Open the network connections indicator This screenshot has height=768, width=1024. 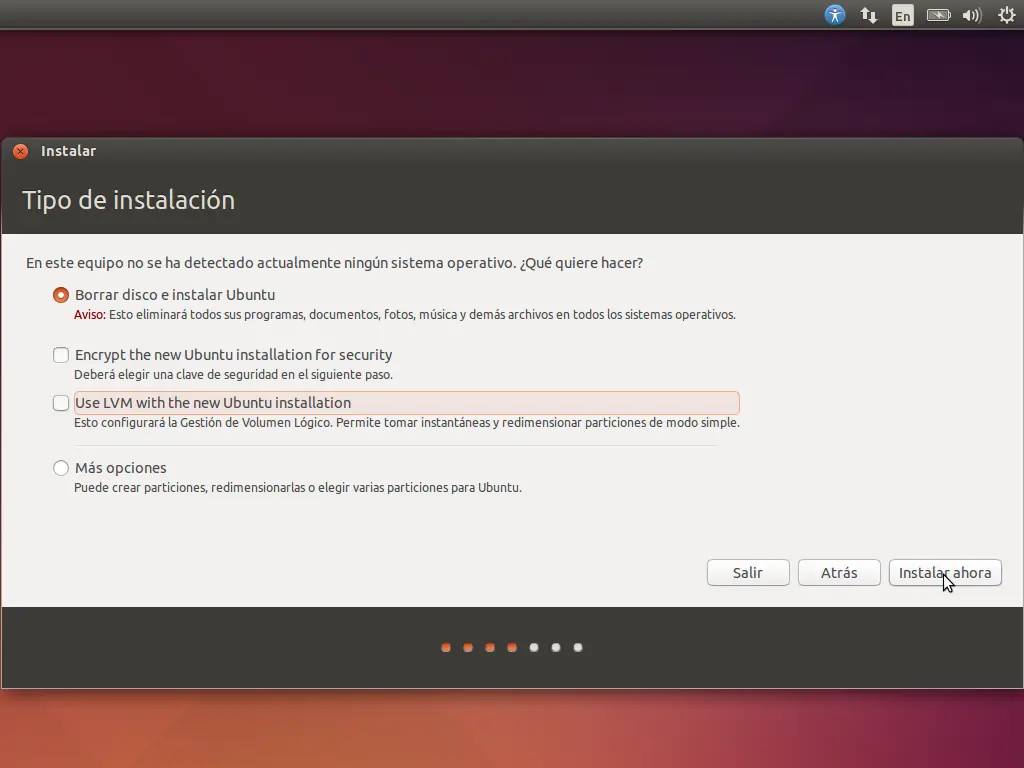coord(869,15)
